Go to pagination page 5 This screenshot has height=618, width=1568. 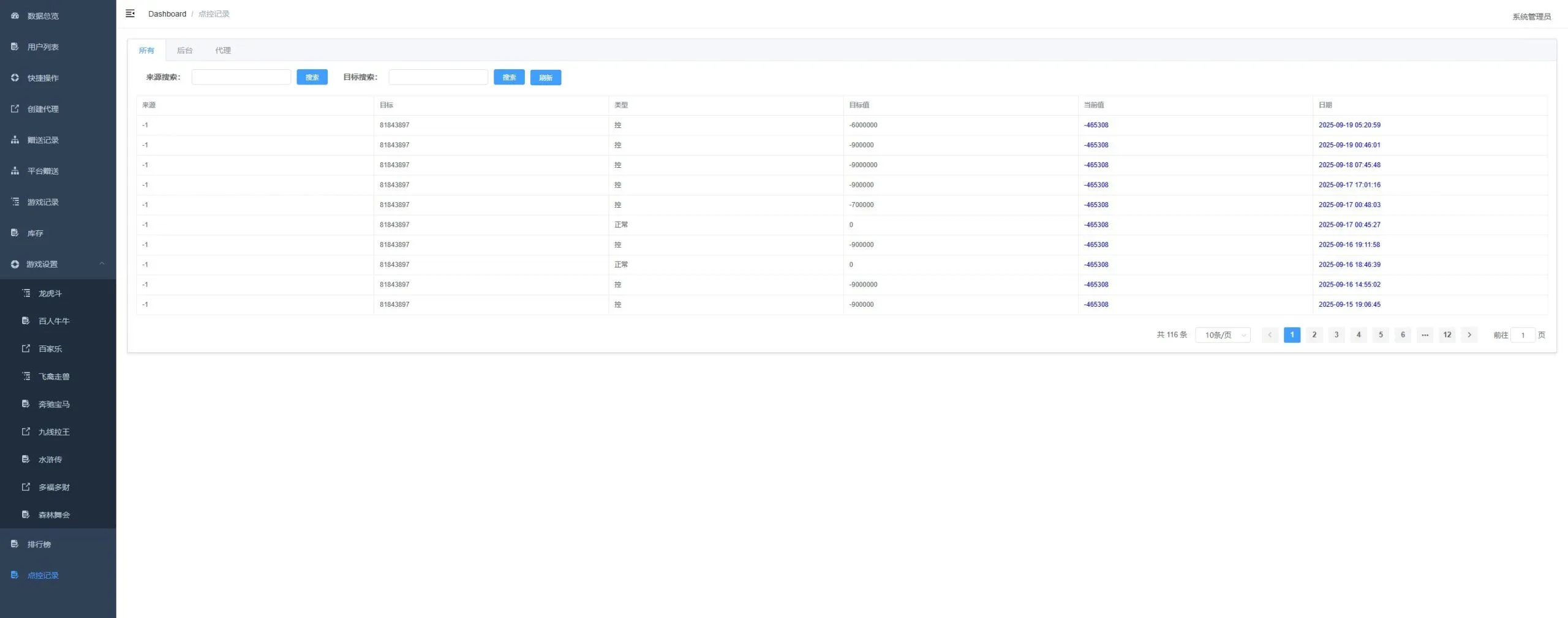point(1381,335)
